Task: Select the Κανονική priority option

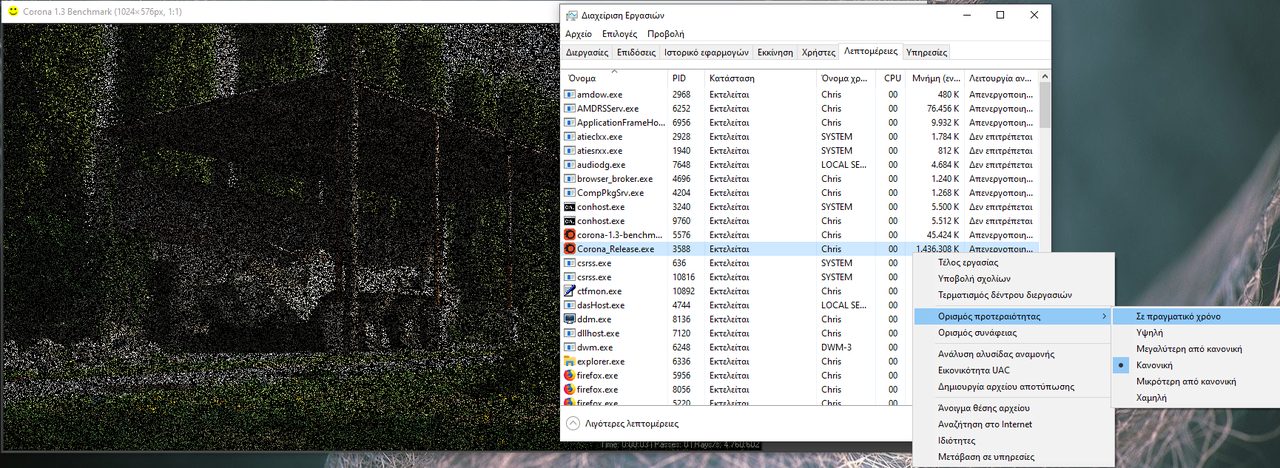Action: 1195,365
